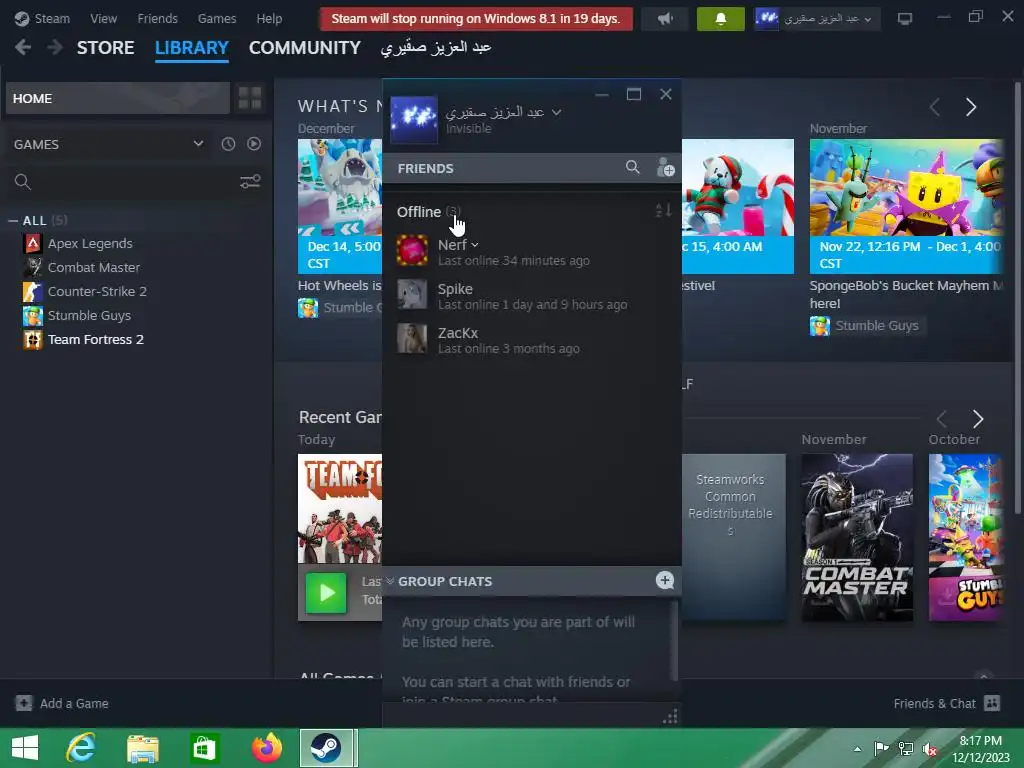Switch to collections grid view icon
The width and height of the screenshot is (1024, 768).
(250, 98)
